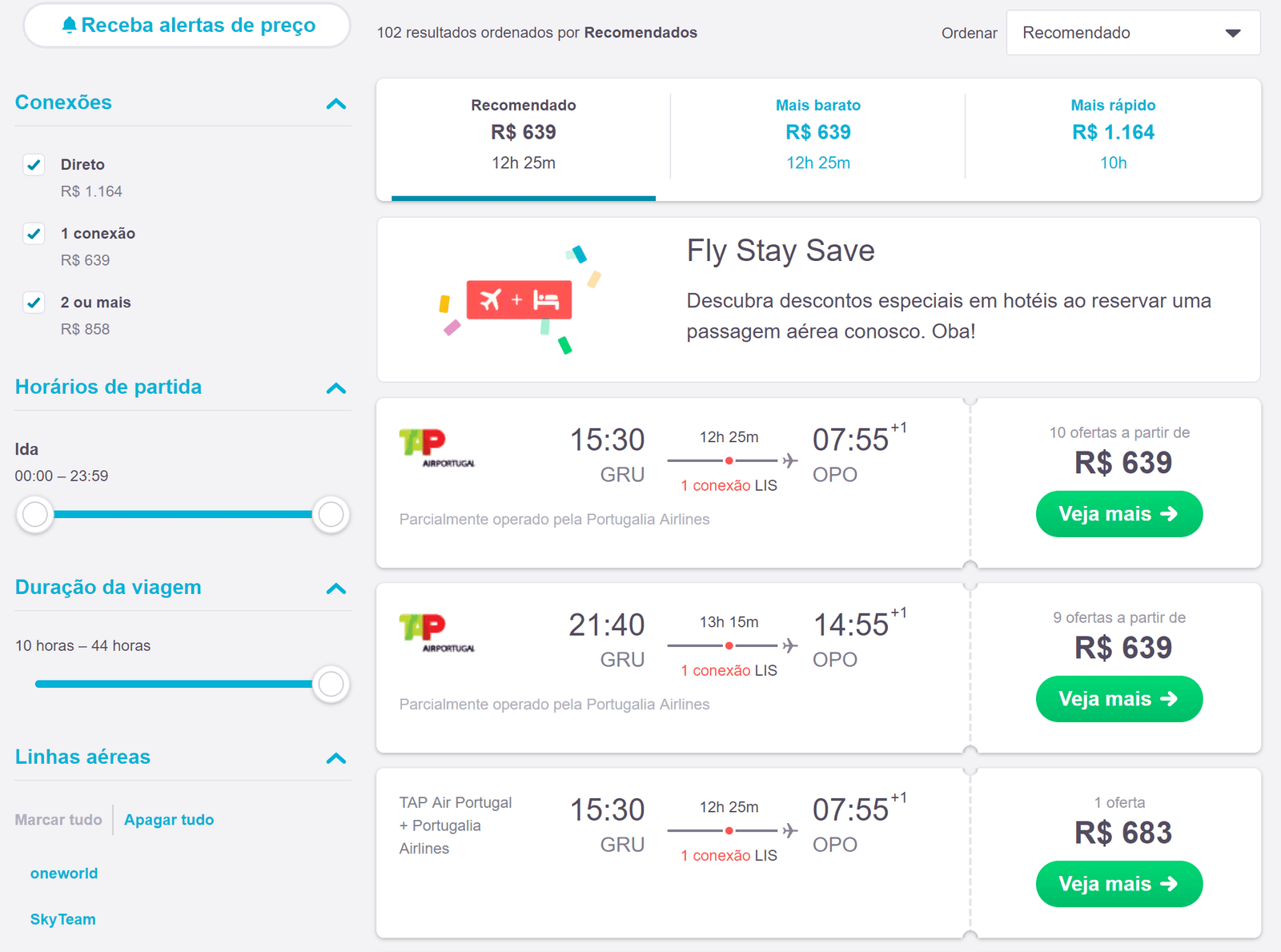Viewport: 1281px width, 952px height.
Task: Collapse the Conexões filter section
Action: (x=336, y=104)
